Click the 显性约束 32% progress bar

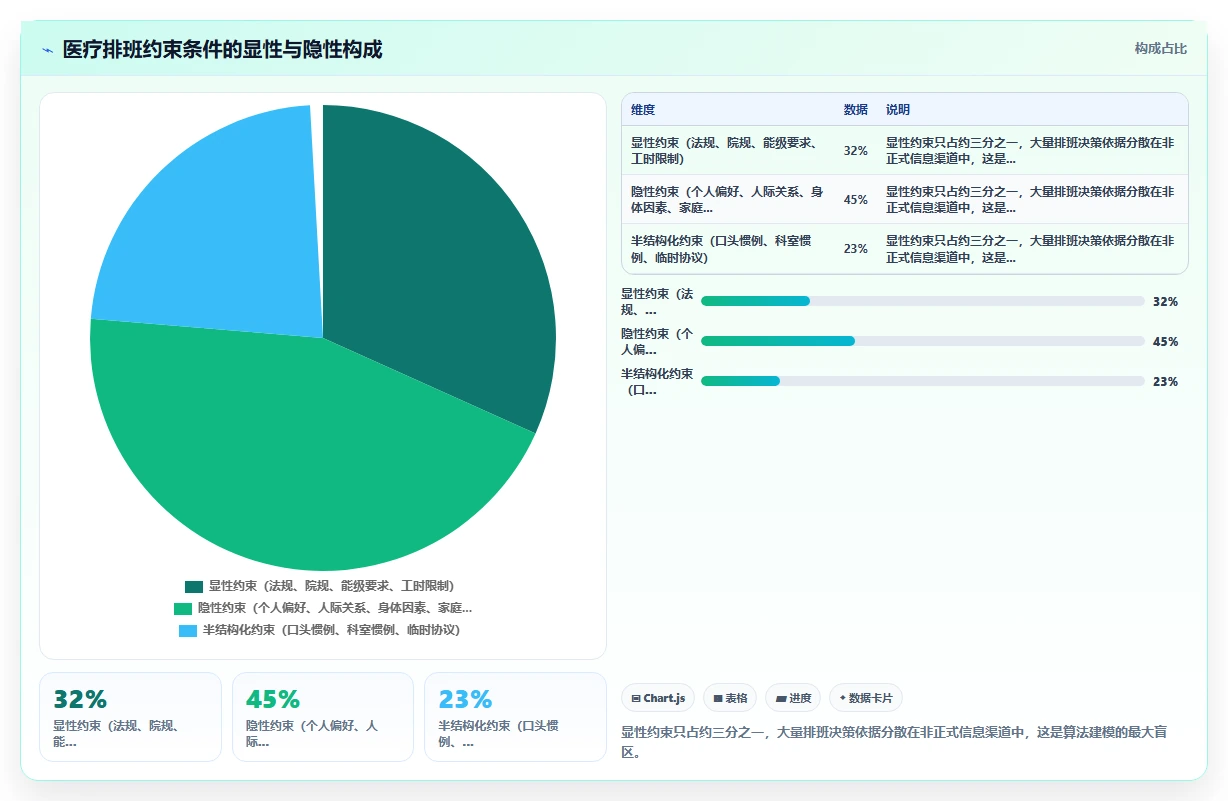(x=923, y=301)
